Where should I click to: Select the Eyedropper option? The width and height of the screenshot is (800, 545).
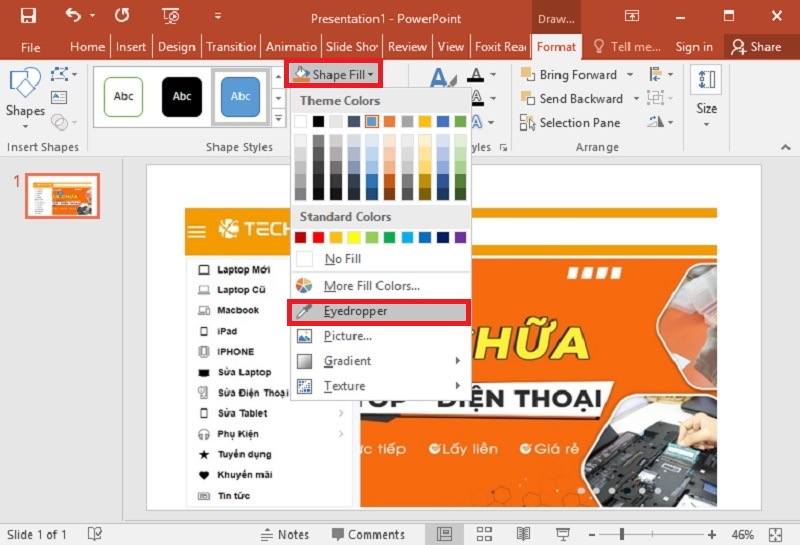[378, 311]
